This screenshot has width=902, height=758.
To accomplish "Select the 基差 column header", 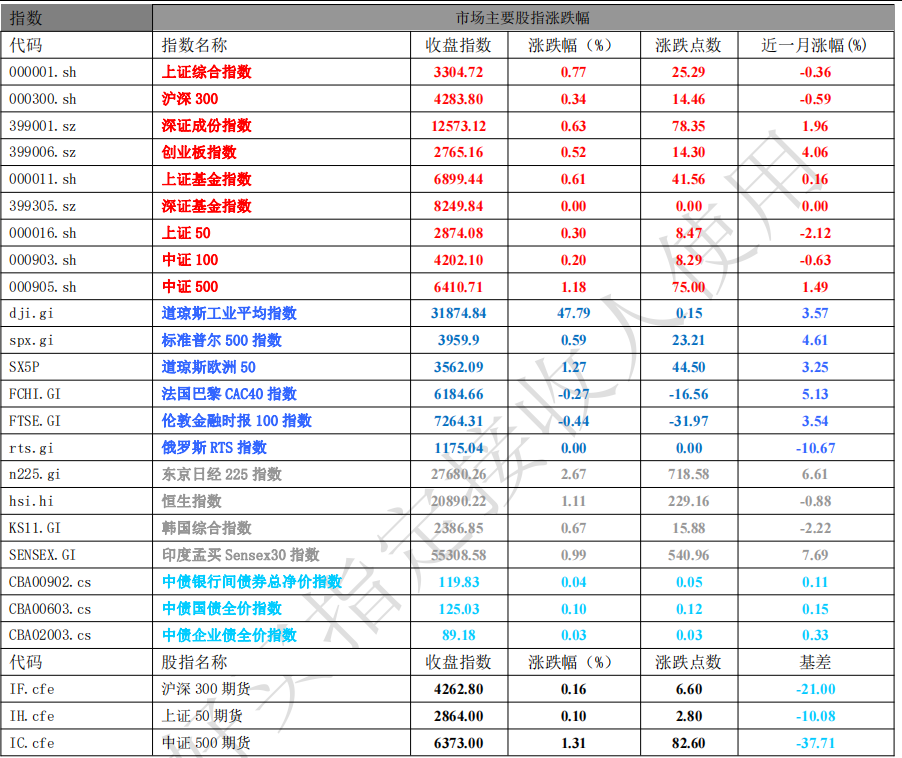I will click(x=814, y=662).
